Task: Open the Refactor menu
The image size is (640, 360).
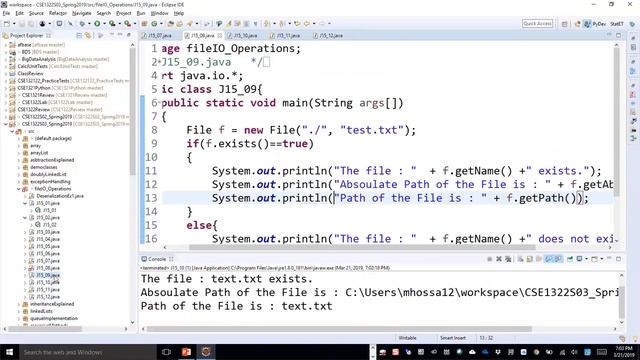Action: point(58,13)
